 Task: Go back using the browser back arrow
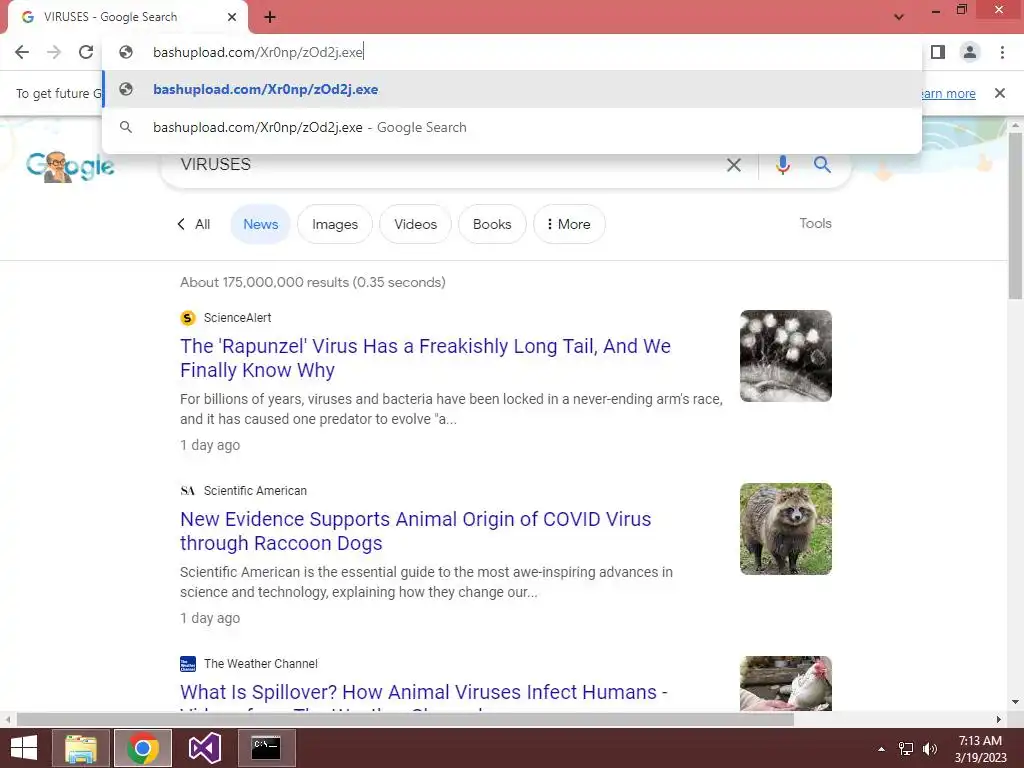point(22,52)
